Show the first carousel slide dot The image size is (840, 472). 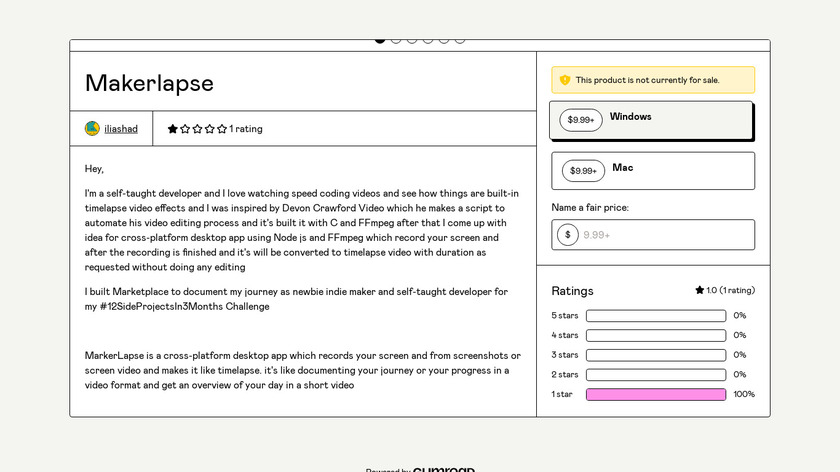[380, 40]
